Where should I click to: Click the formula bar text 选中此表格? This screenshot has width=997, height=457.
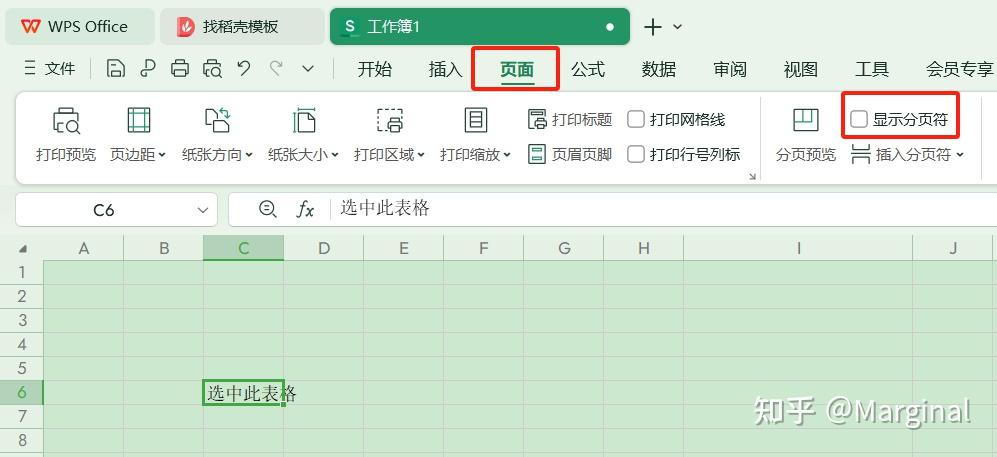click(385, 208)
